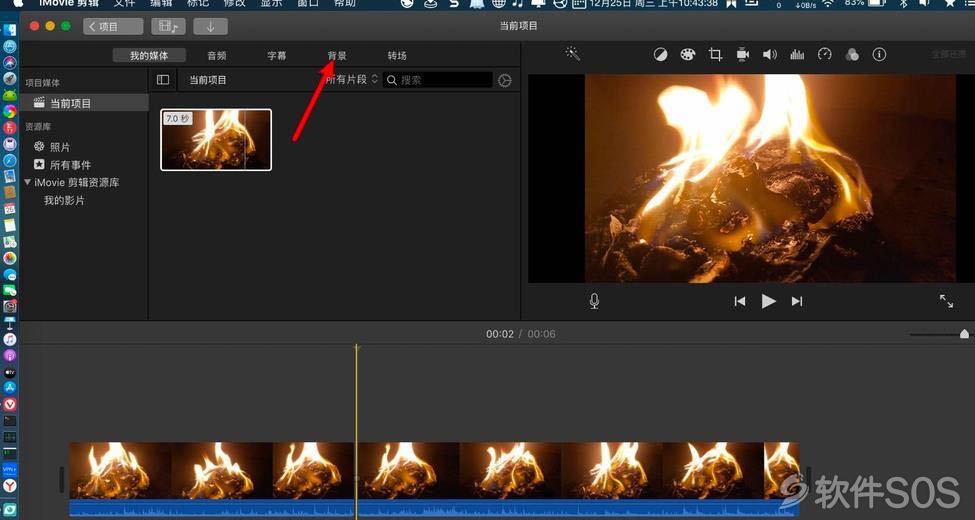
Task: Open the 所有片段 clip filter dropdown
Action: coord(351,80)
